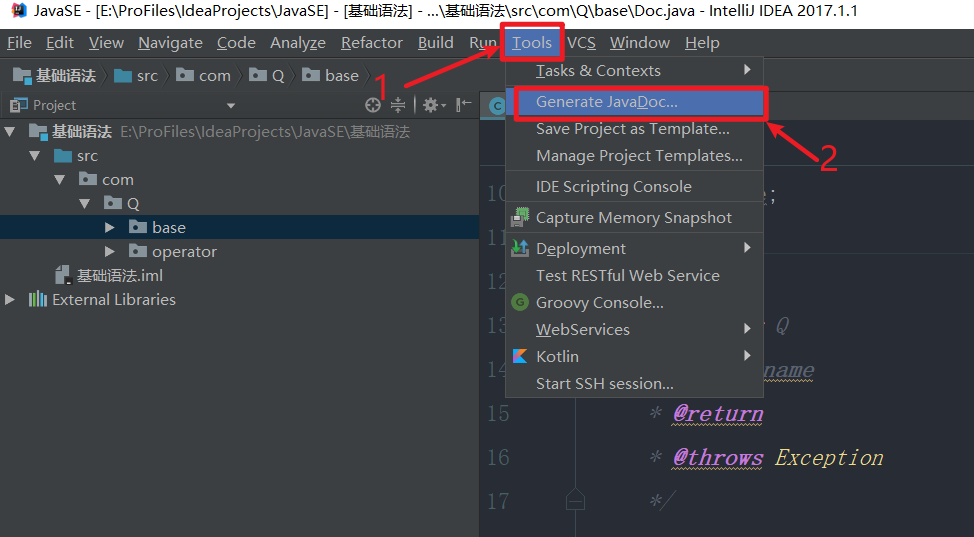
Task: Expand the base package node
Action: pos(109,227)
